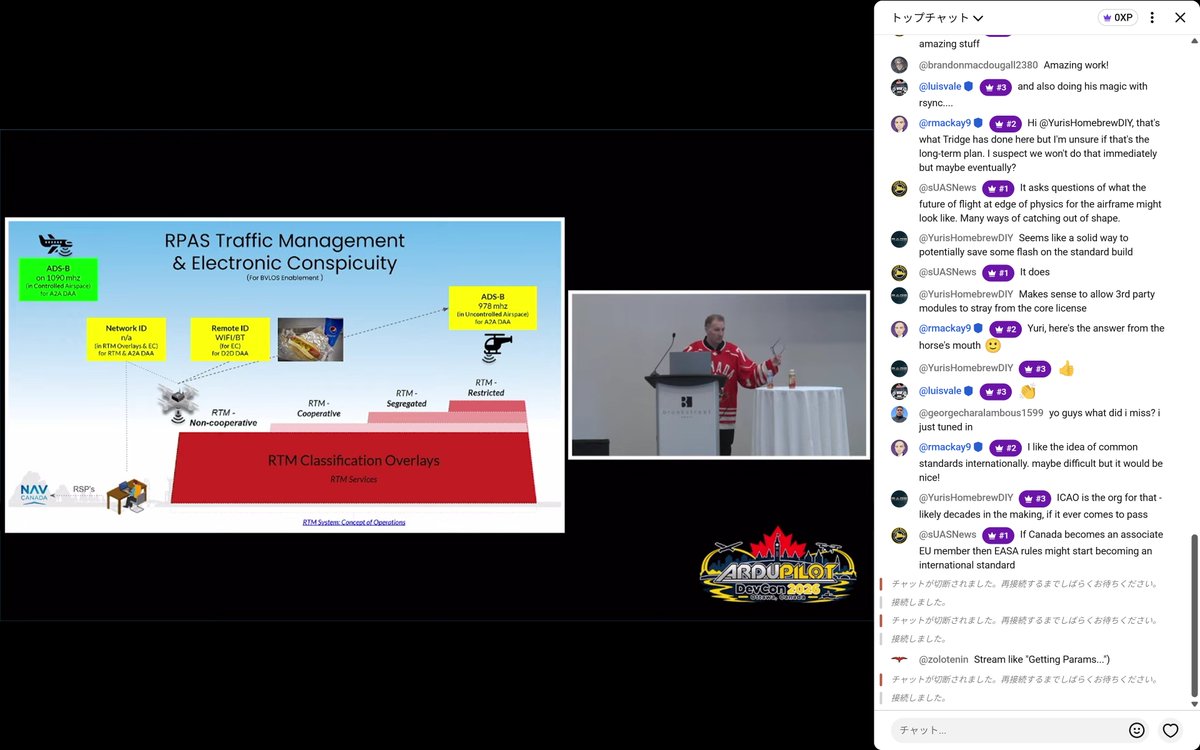Viewport: 1200px width, 750px height.
Task: Click the smiley emoji after horse's mouth
Action: click(x=993, y=346)
